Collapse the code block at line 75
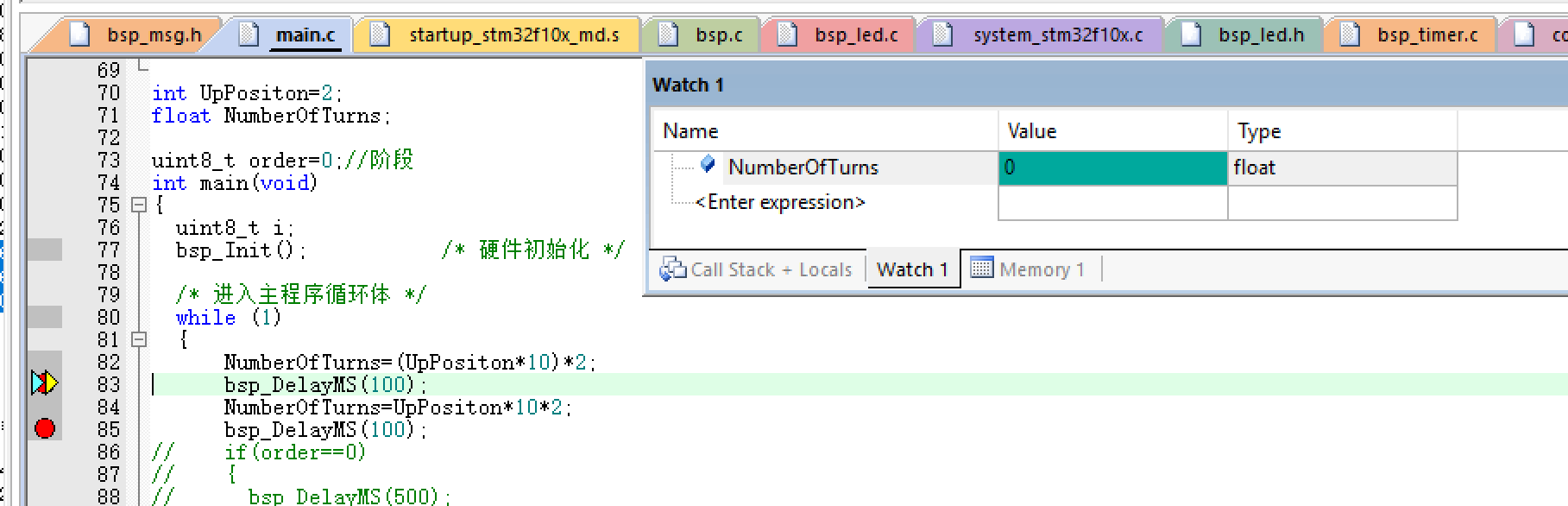 coord(138,206)
